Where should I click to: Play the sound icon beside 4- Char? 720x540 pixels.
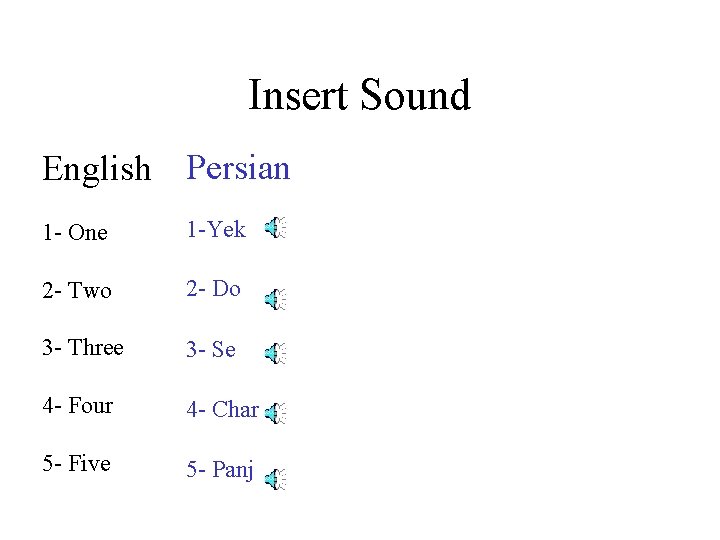point(275,411)
